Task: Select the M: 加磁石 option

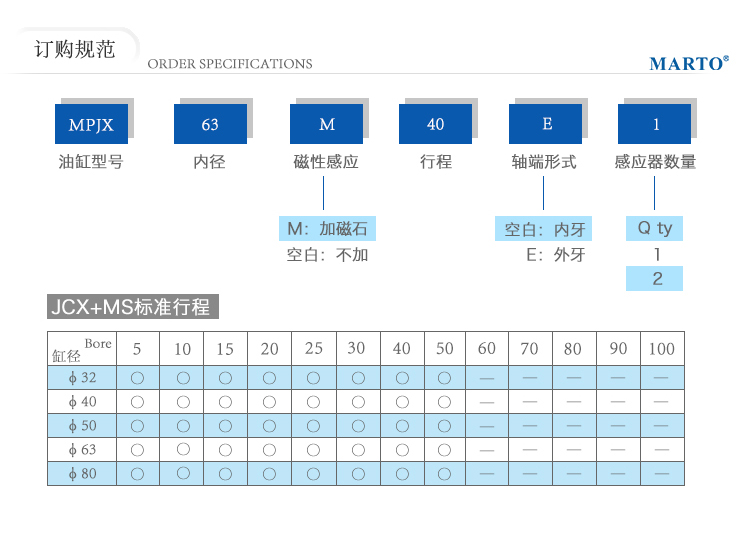Action: pos(327,229)
